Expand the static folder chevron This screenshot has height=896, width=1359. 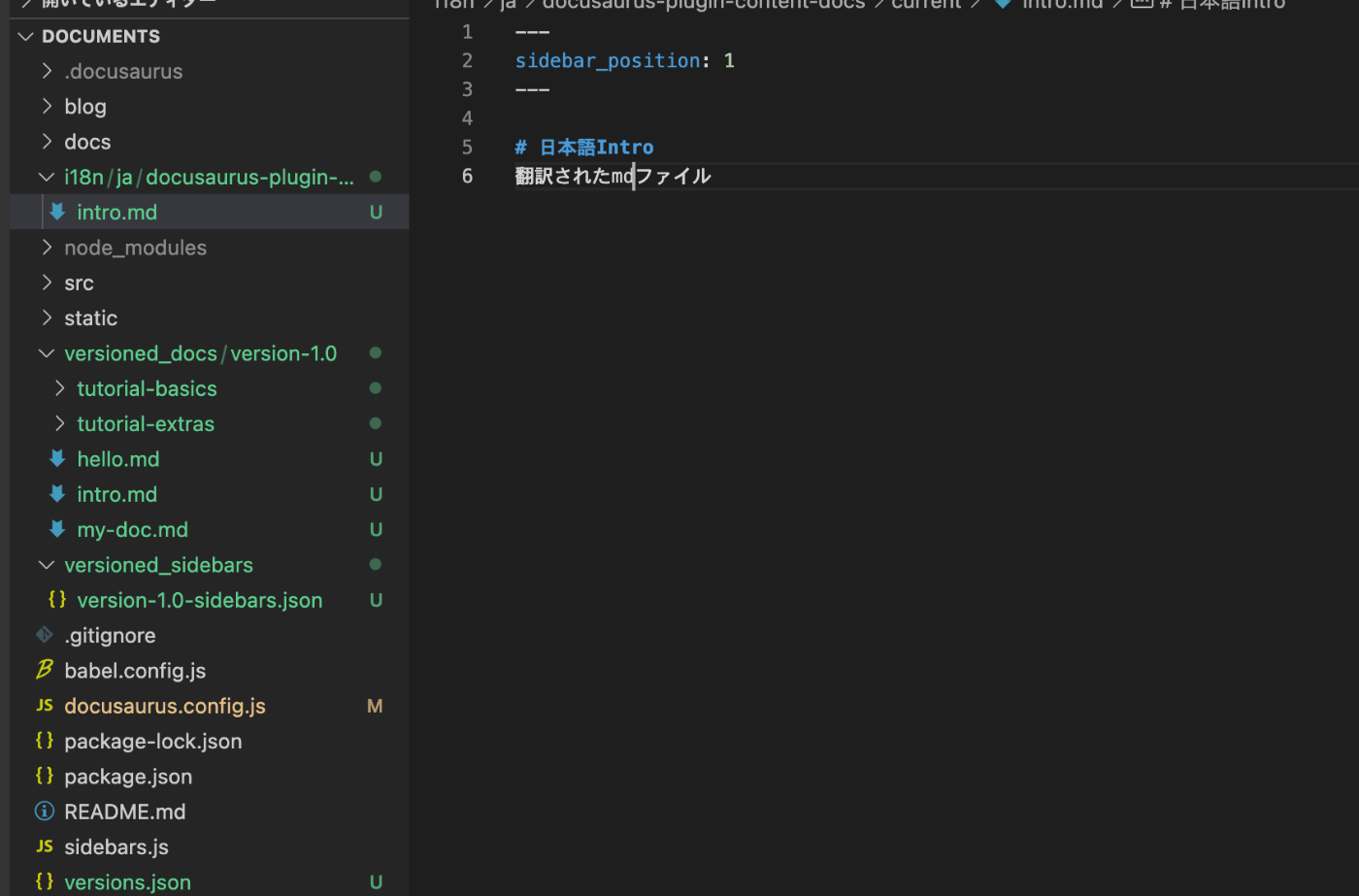(x=47, y=317)
